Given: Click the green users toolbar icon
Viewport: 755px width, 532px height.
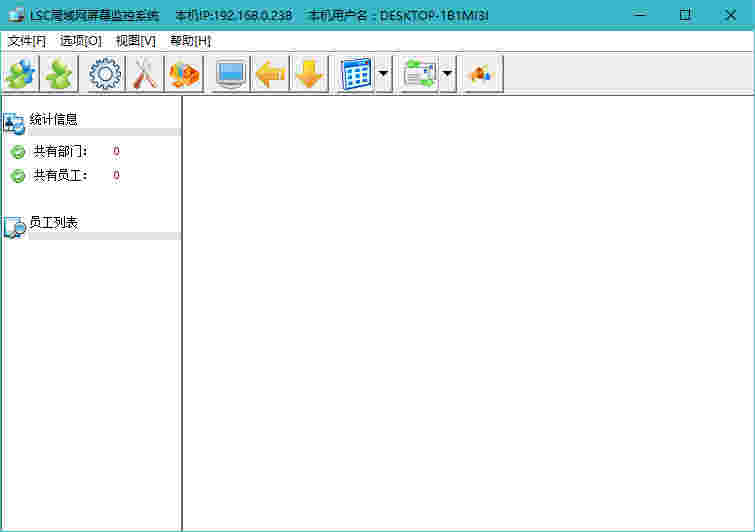Looking at the screenshot, I should tap(60, 75).
